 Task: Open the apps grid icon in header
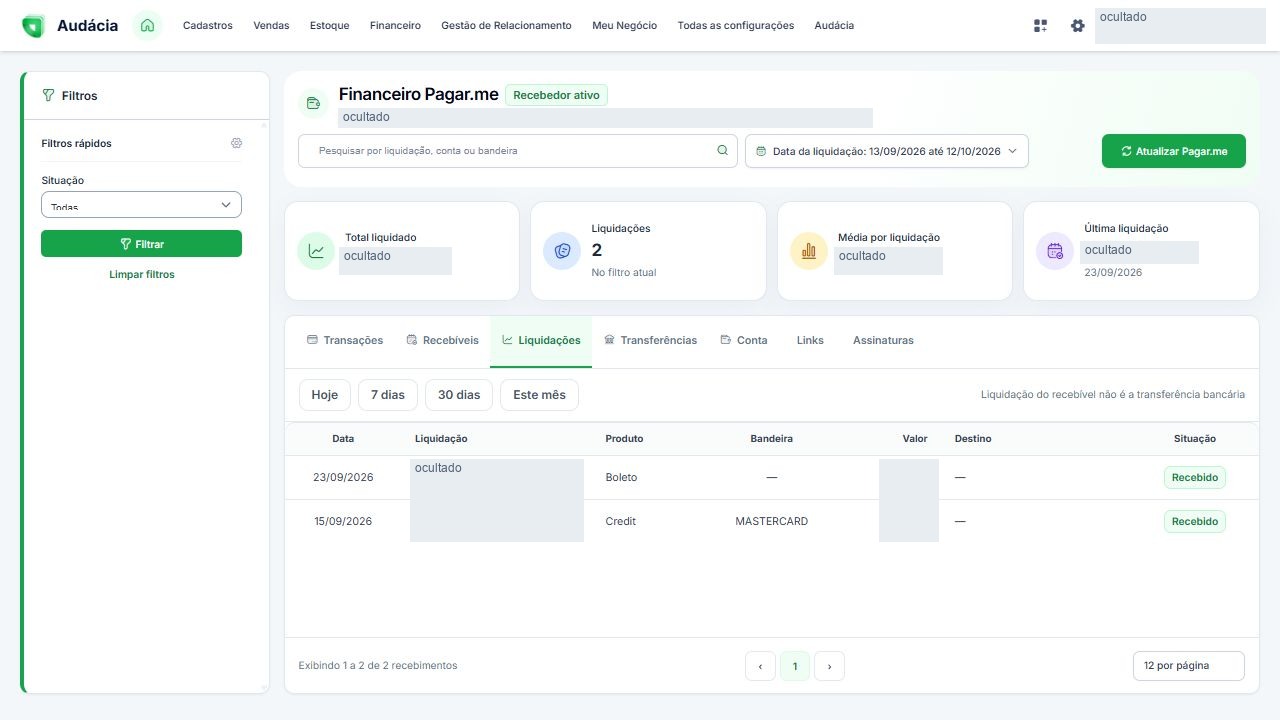click(x=1041, y=26)
